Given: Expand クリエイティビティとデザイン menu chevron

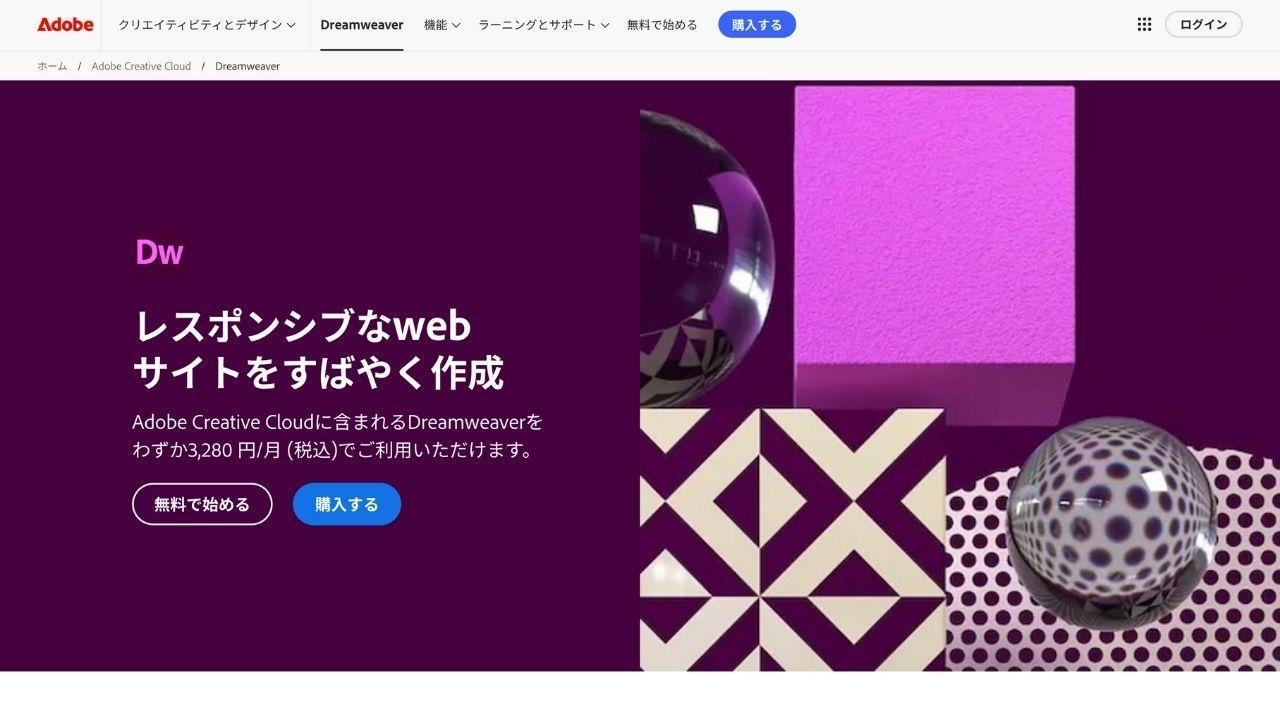Looking at the screenshot, I should click(x=291, y=25).
